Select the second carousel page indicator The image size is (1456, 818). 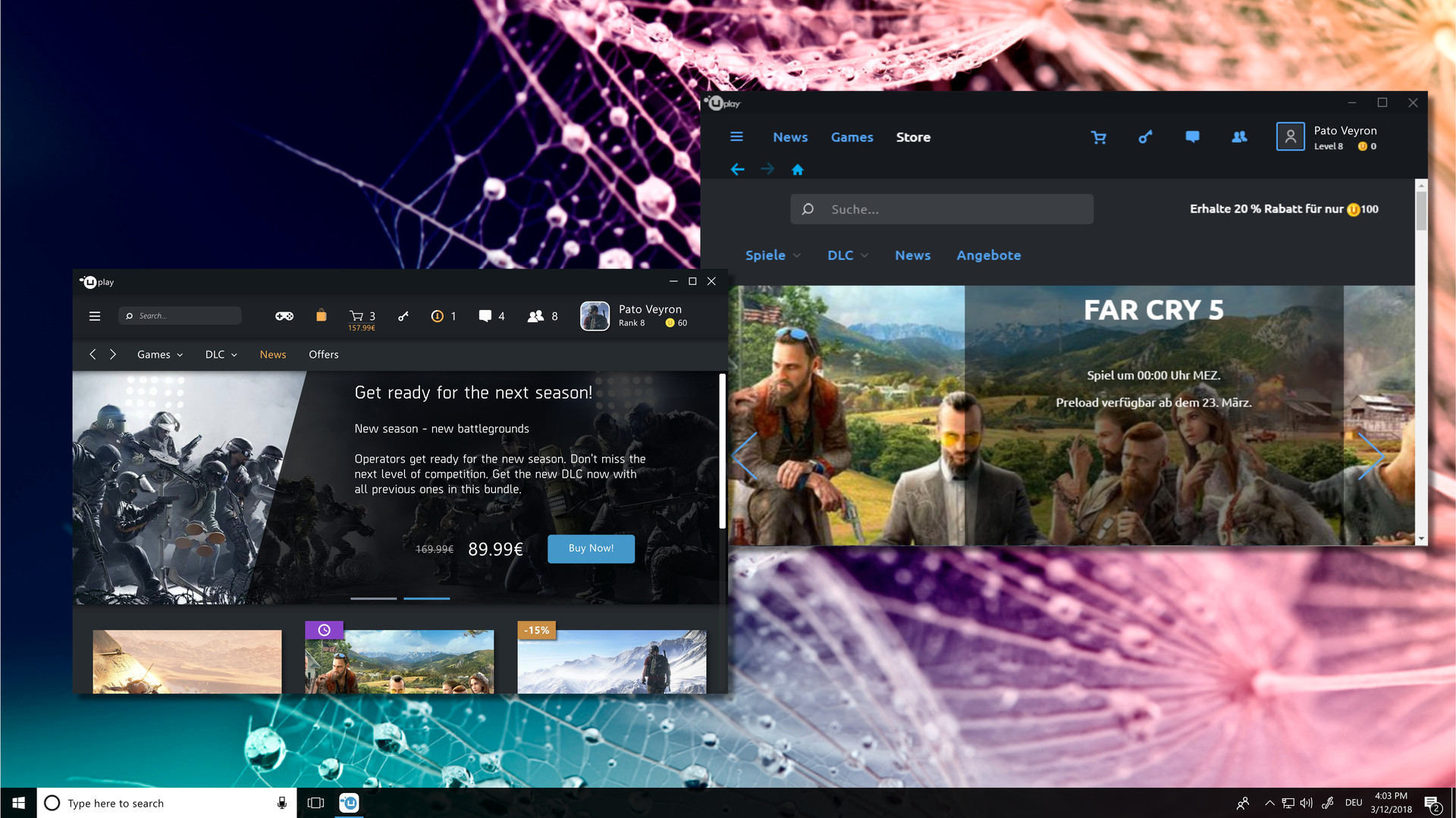tap(426, 598)
